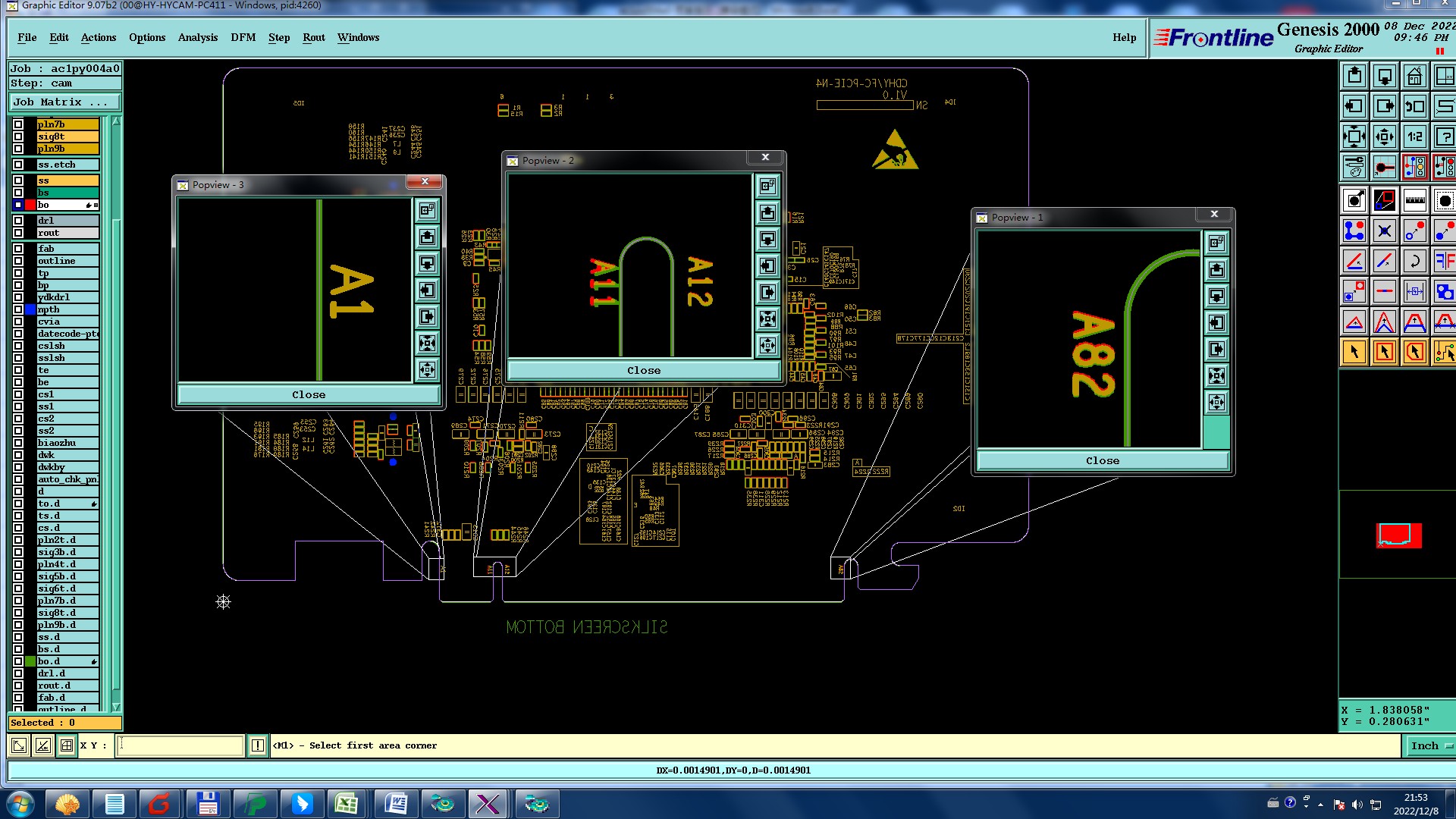Click the dimension measurement tool icon

[1414, 291]
